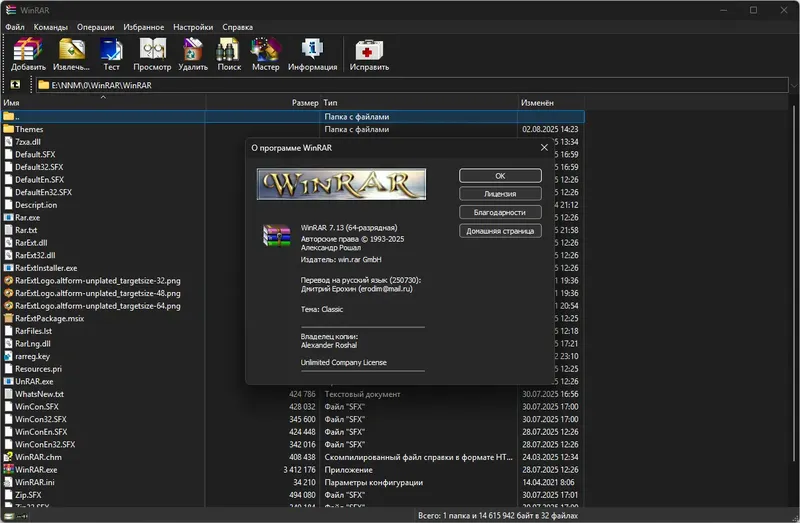This screenshot has height=523, width=800.
Task: Click the 14.04.2021 8:06 date cell
Action: point(548,482)
